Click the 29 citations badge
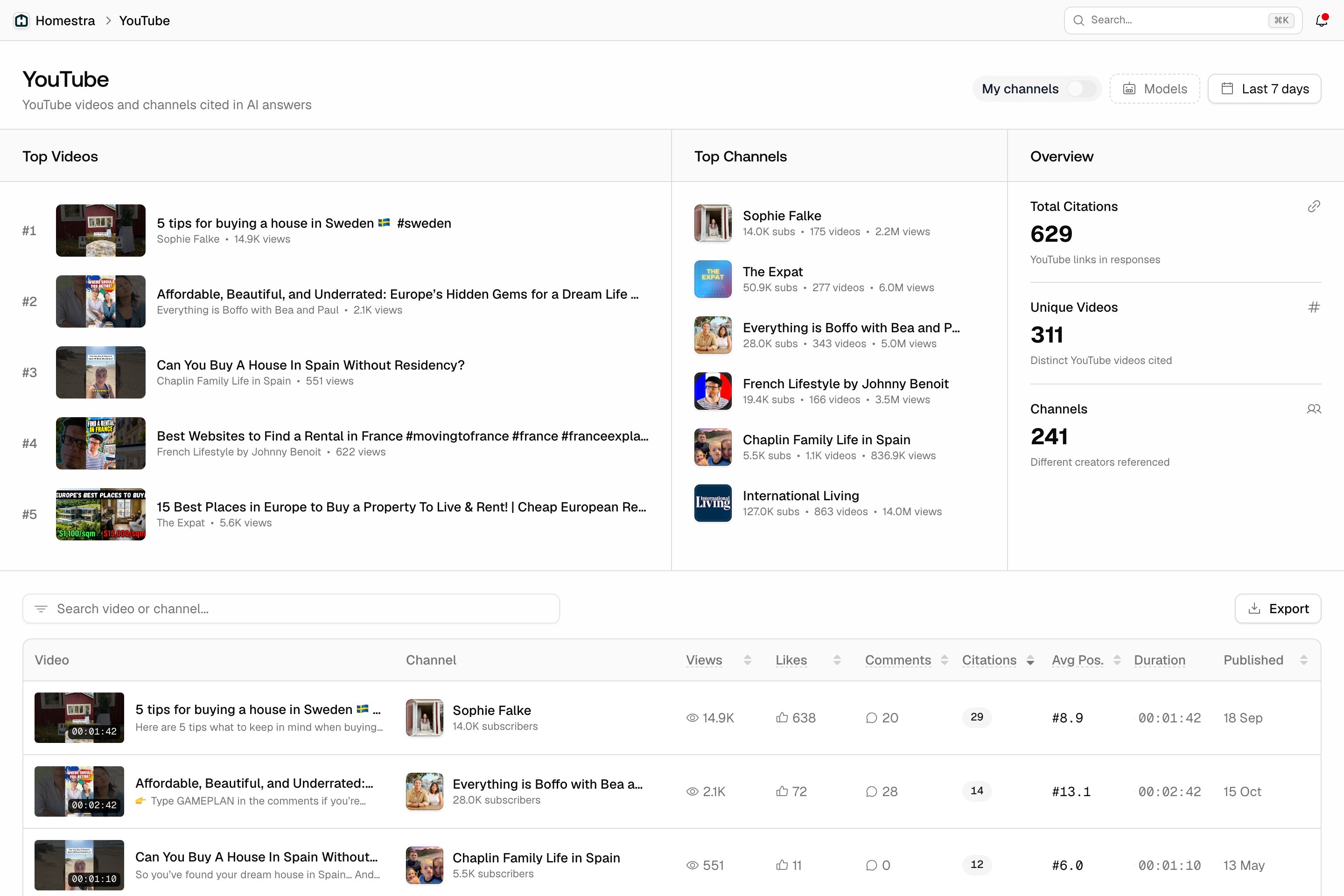The height and width of the screenshot is (896, 1344). point(977,717)
